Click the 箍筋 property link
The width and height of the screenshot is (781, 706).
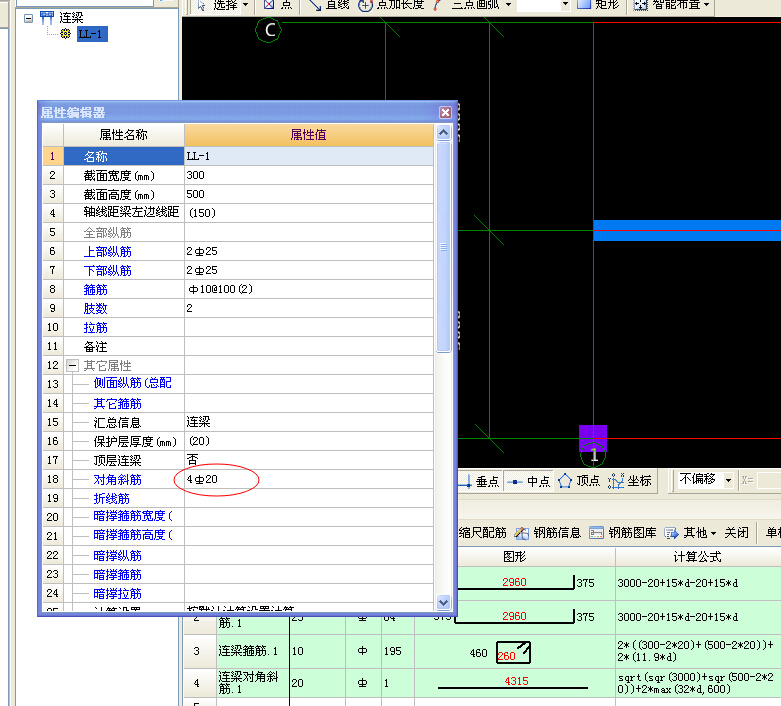(x=96, y=289)
